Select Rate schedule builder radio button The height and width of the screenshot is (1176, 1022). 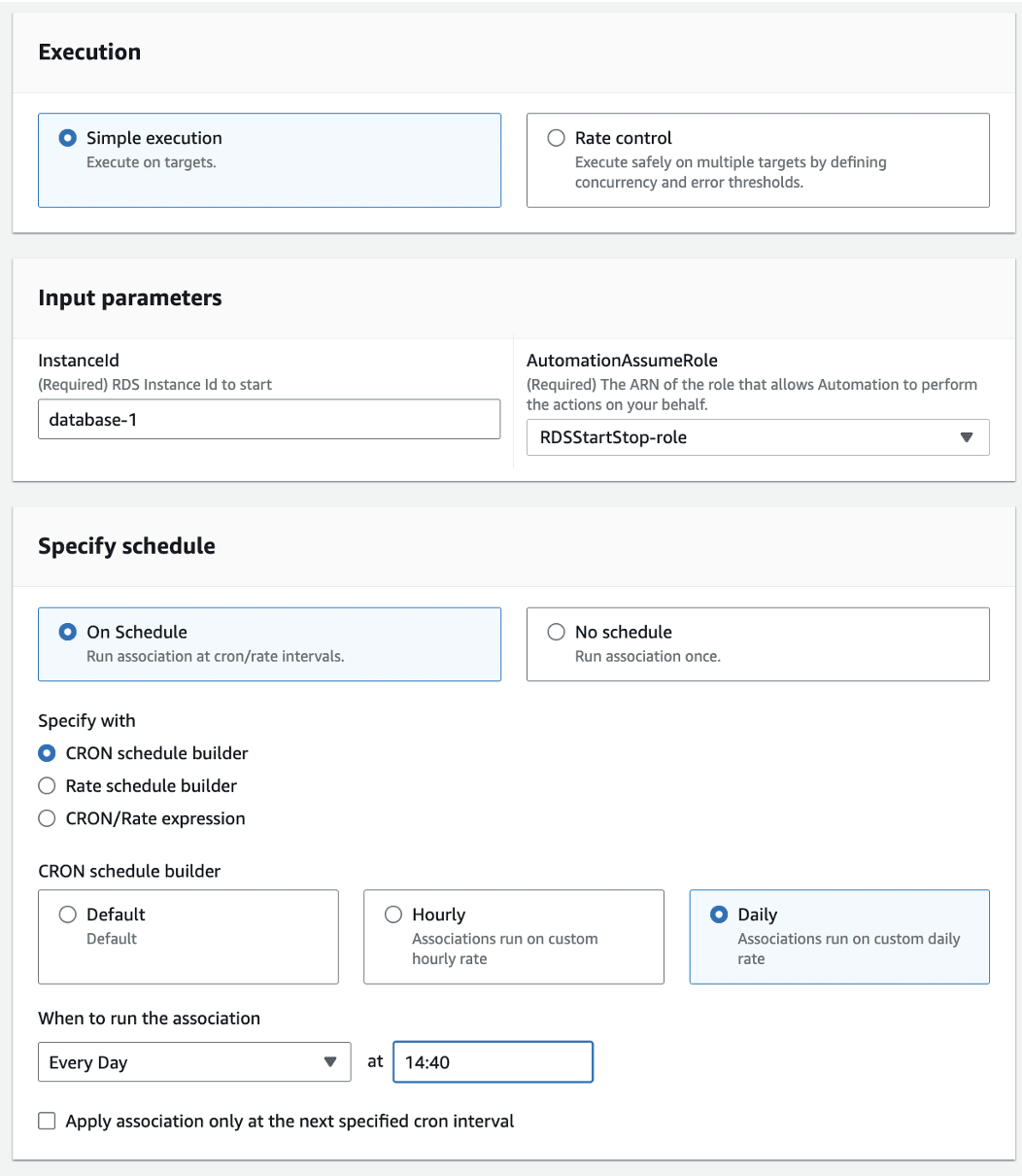click(x=47, y=785)
